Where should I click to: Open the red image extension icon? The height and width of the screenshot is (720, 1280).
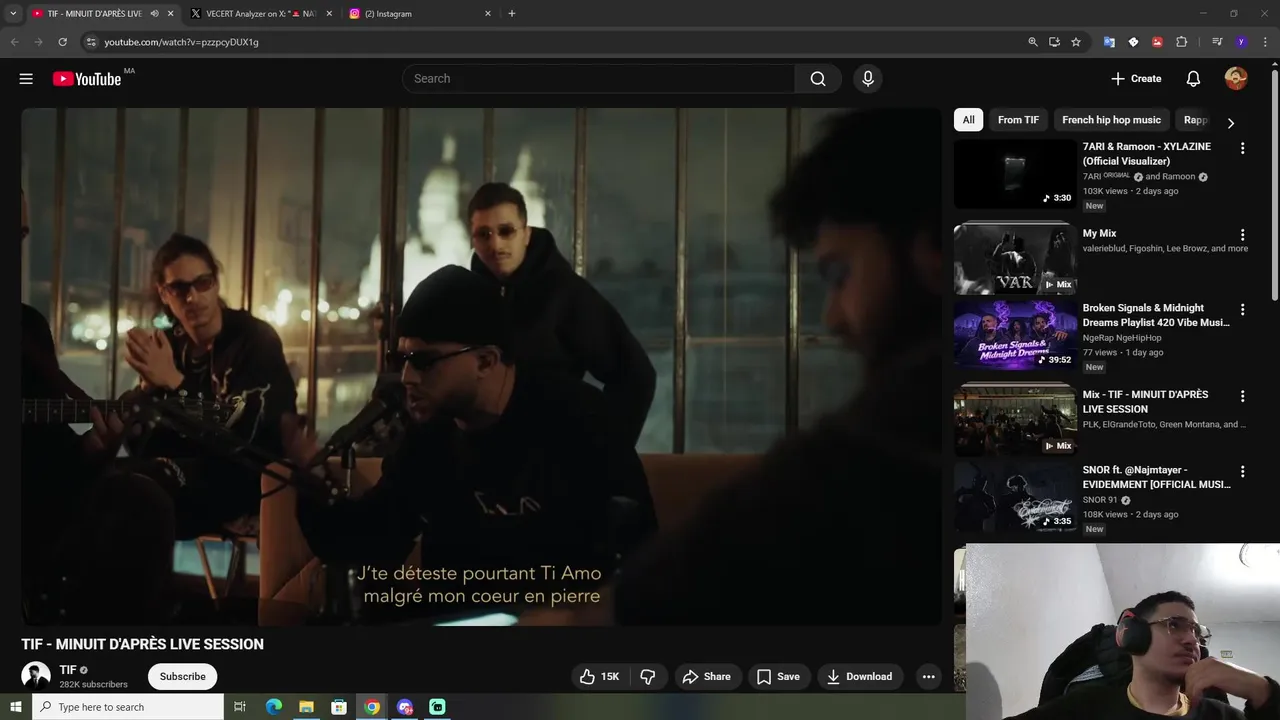pyautogui.click(x=1157, y=42)
